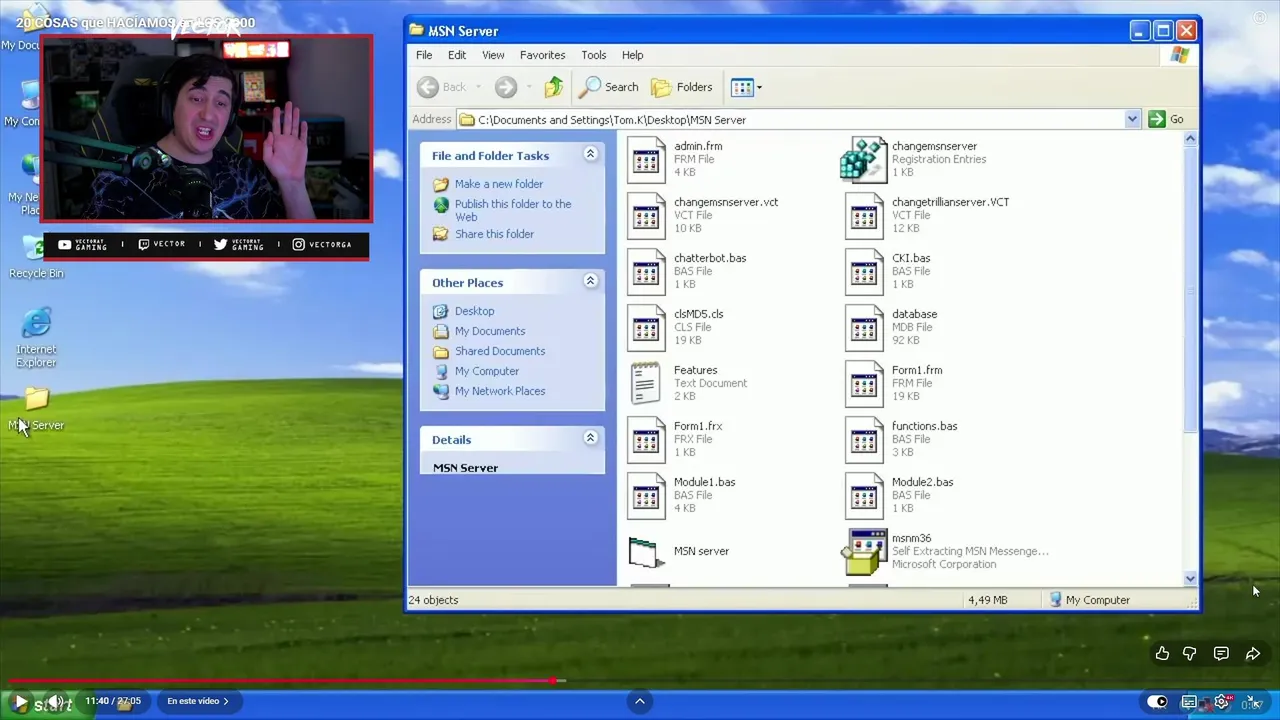This screenshot has width=1280, height=720.
Task: Click the up chevron in player bar
Action: (x=640, y=701)
